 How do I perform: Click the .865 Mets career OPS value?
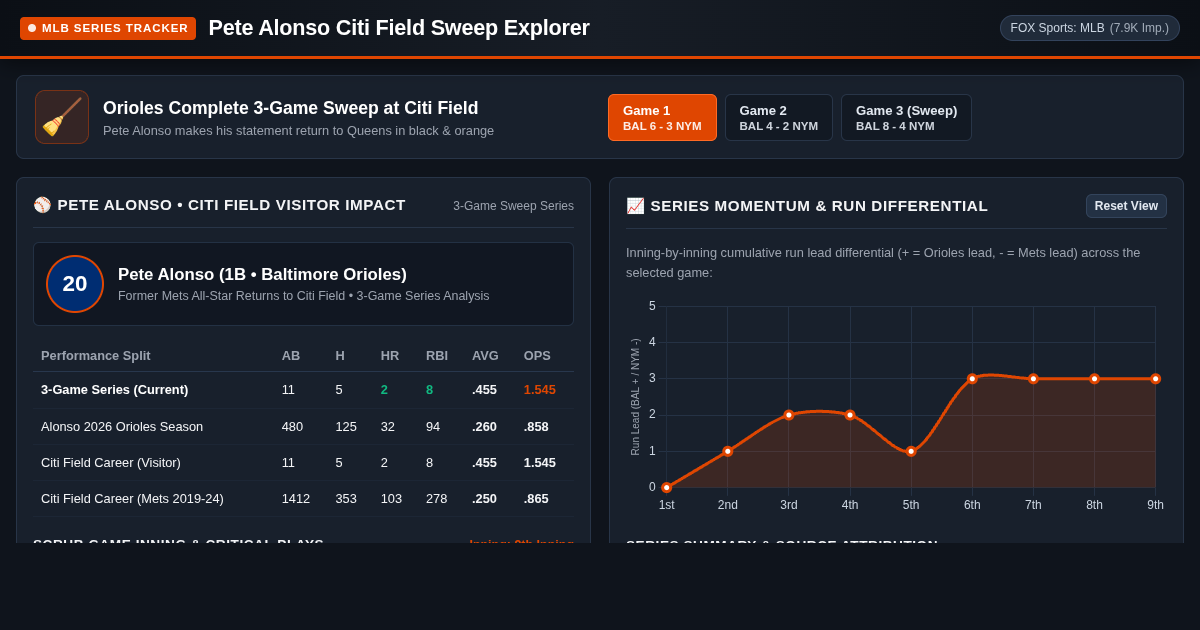537,498
